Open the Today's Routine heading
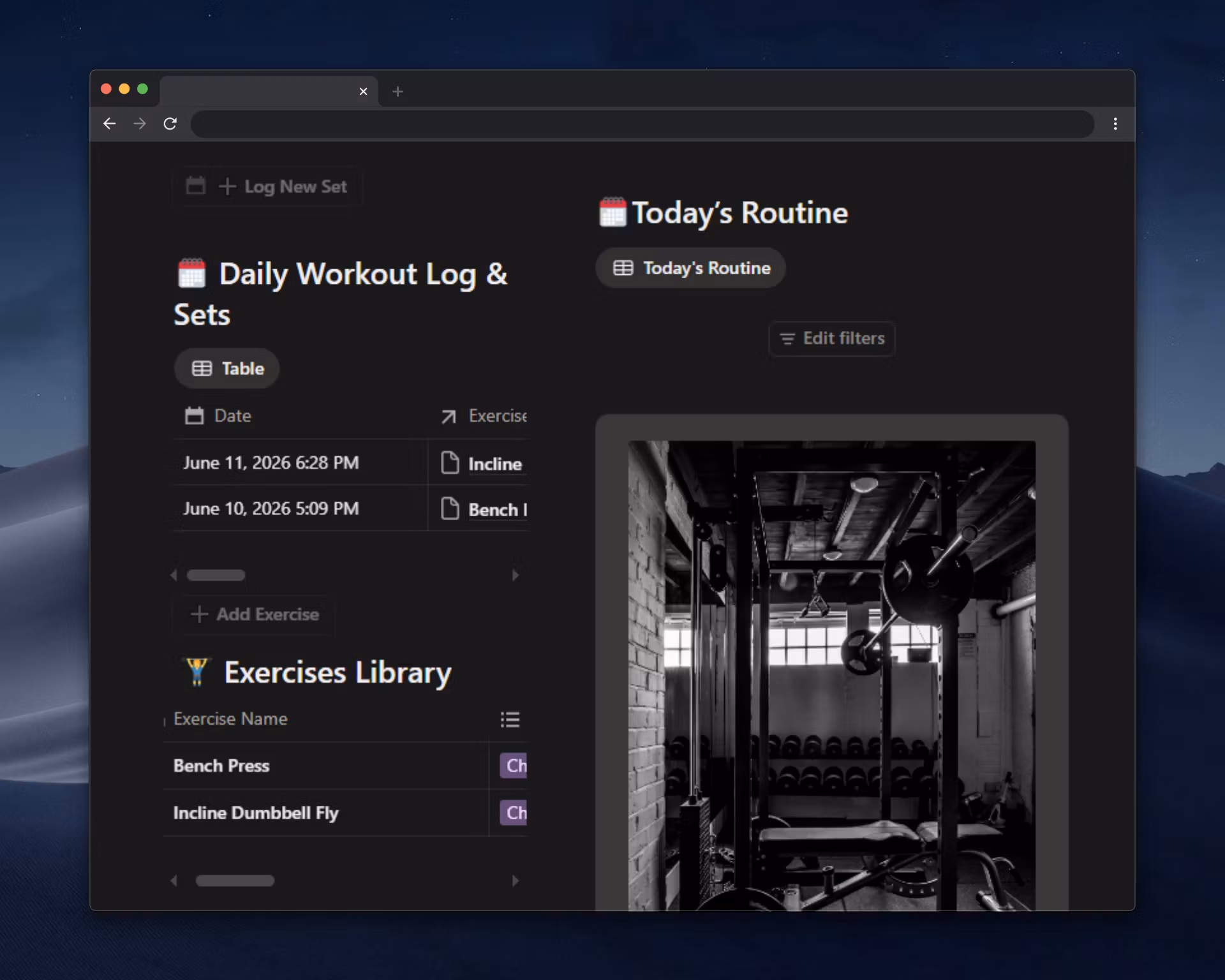This screenshot has height=980, width=1225. pyautogui.click(x=740, y=212)
